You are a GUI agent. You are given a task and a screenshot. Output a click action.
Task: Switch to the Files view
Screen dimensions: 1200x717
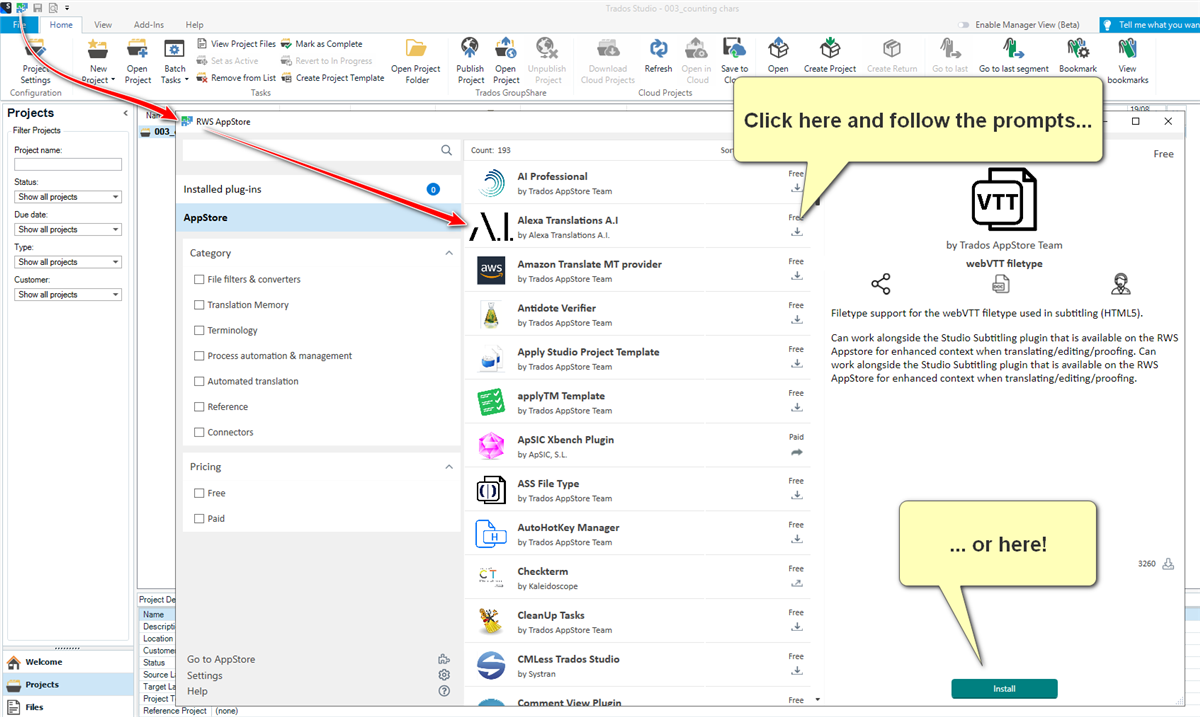[67, 707]
